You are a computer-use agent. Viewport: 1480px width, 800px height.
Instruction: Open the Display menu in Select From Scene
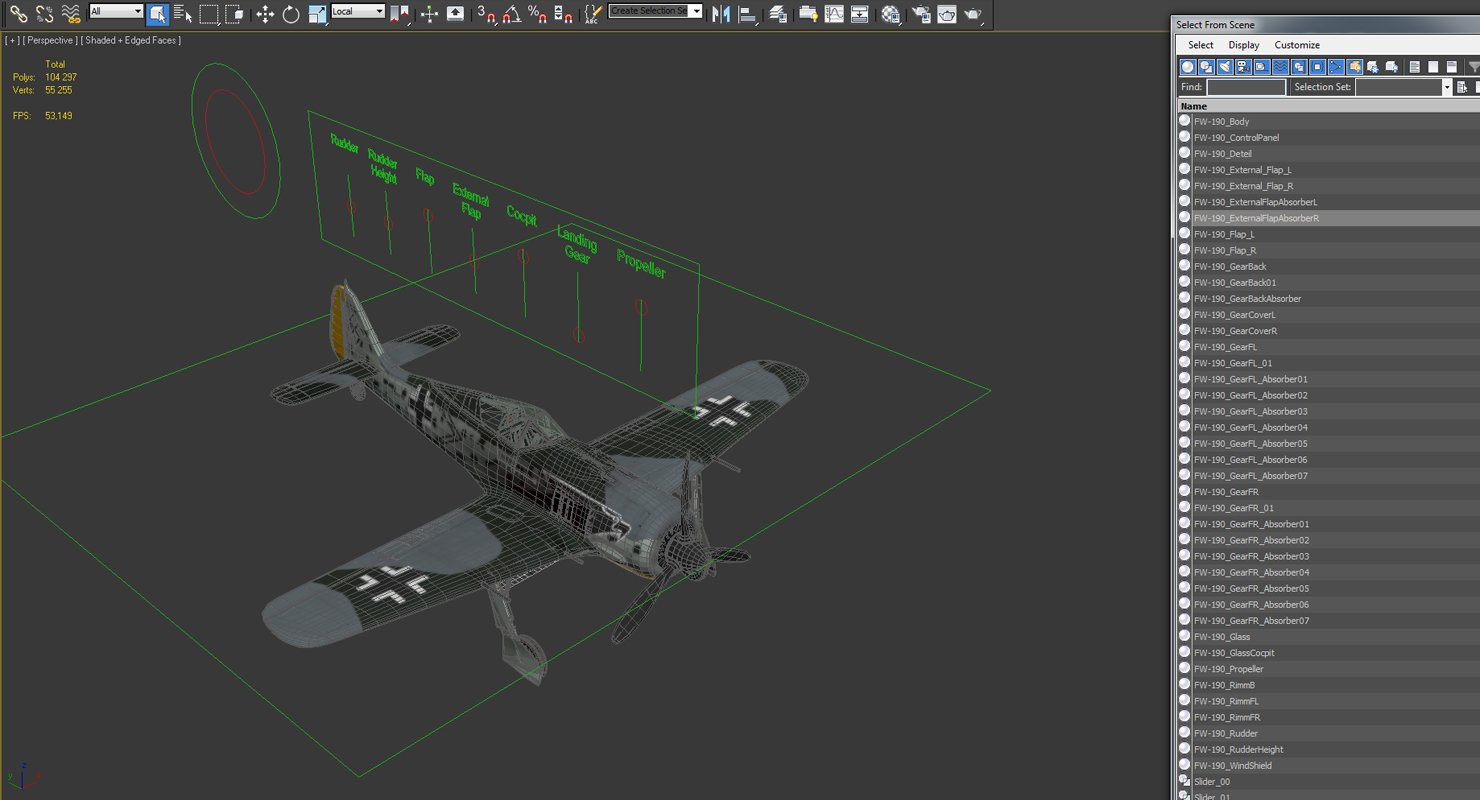[1243, 45]
